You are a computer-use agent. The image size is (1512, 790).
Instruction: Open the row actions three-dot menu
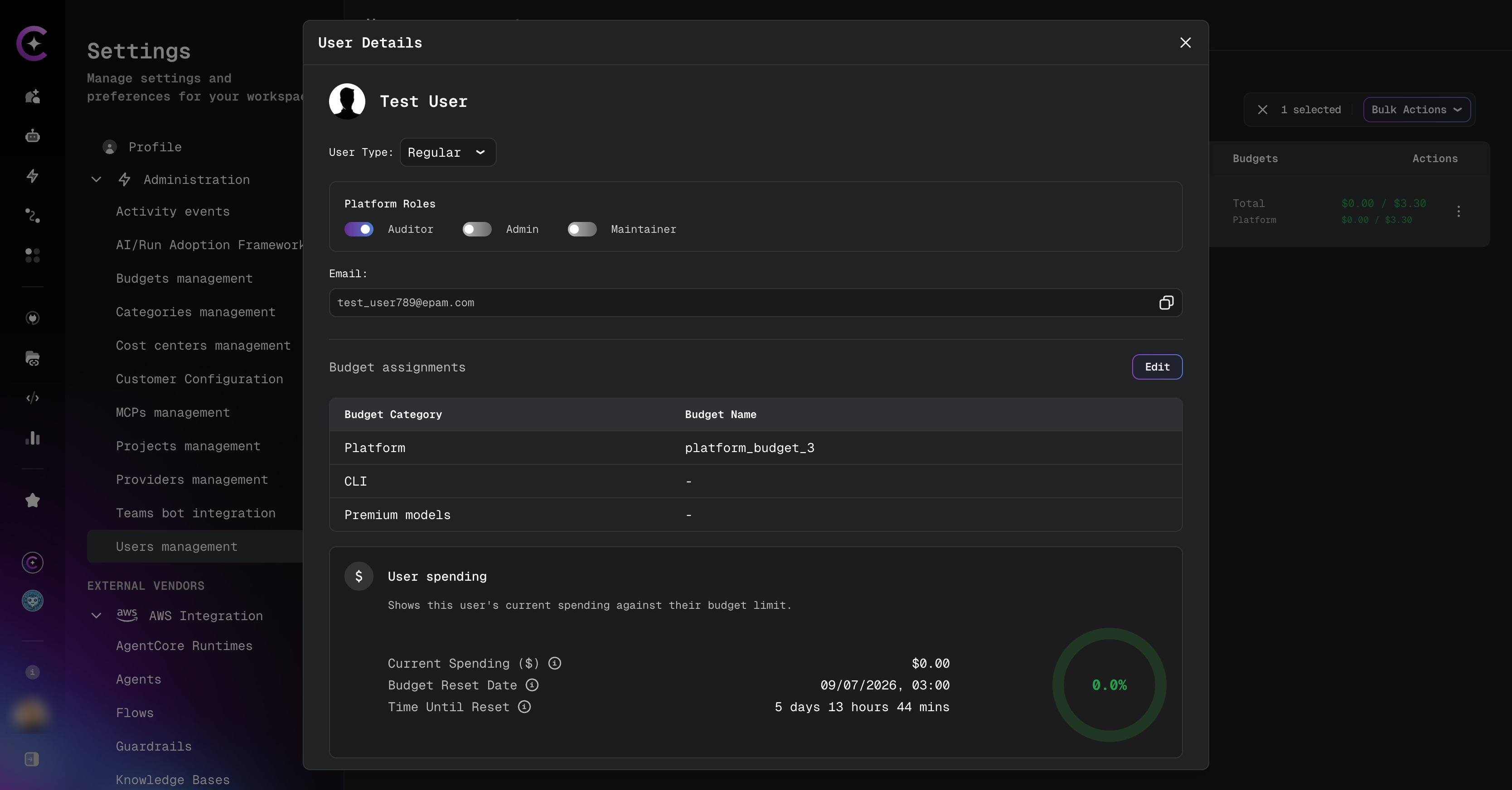1459,211
